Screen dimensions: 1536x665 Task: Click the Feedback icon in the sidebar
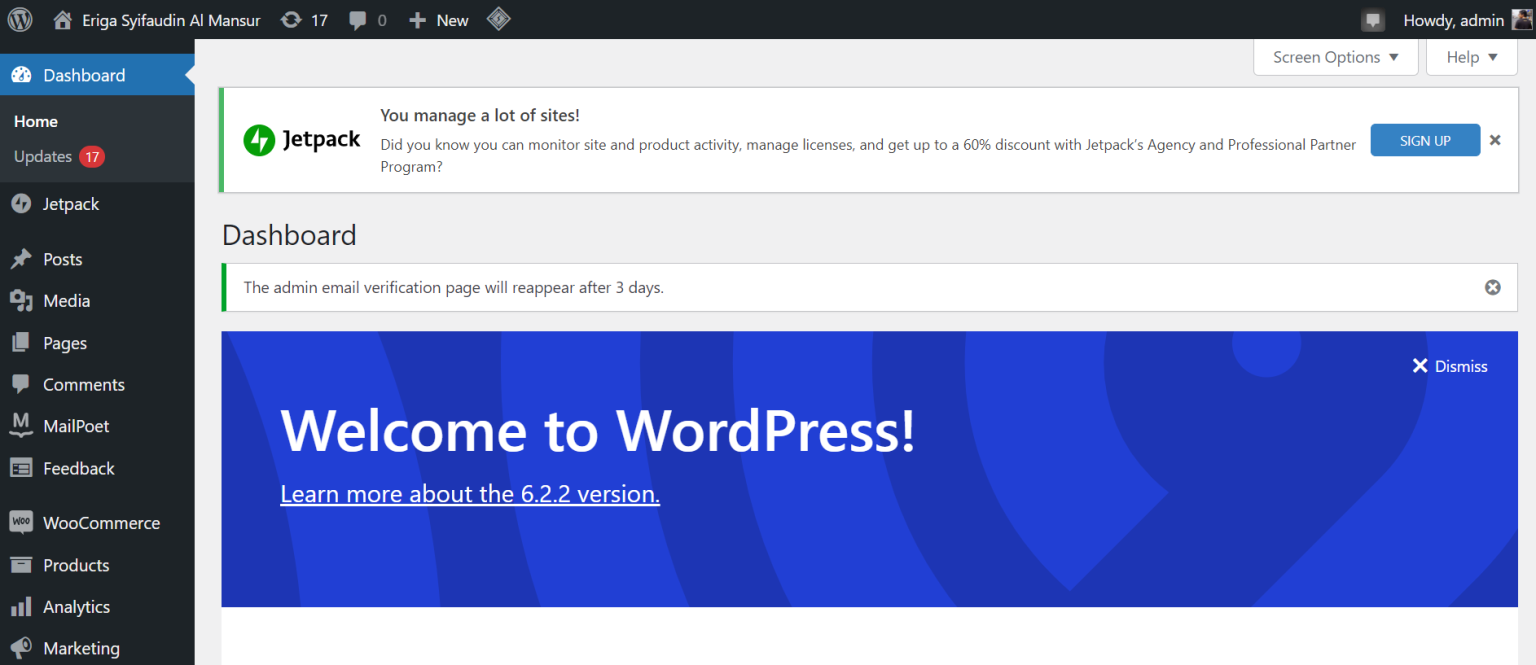pos(21,467)
